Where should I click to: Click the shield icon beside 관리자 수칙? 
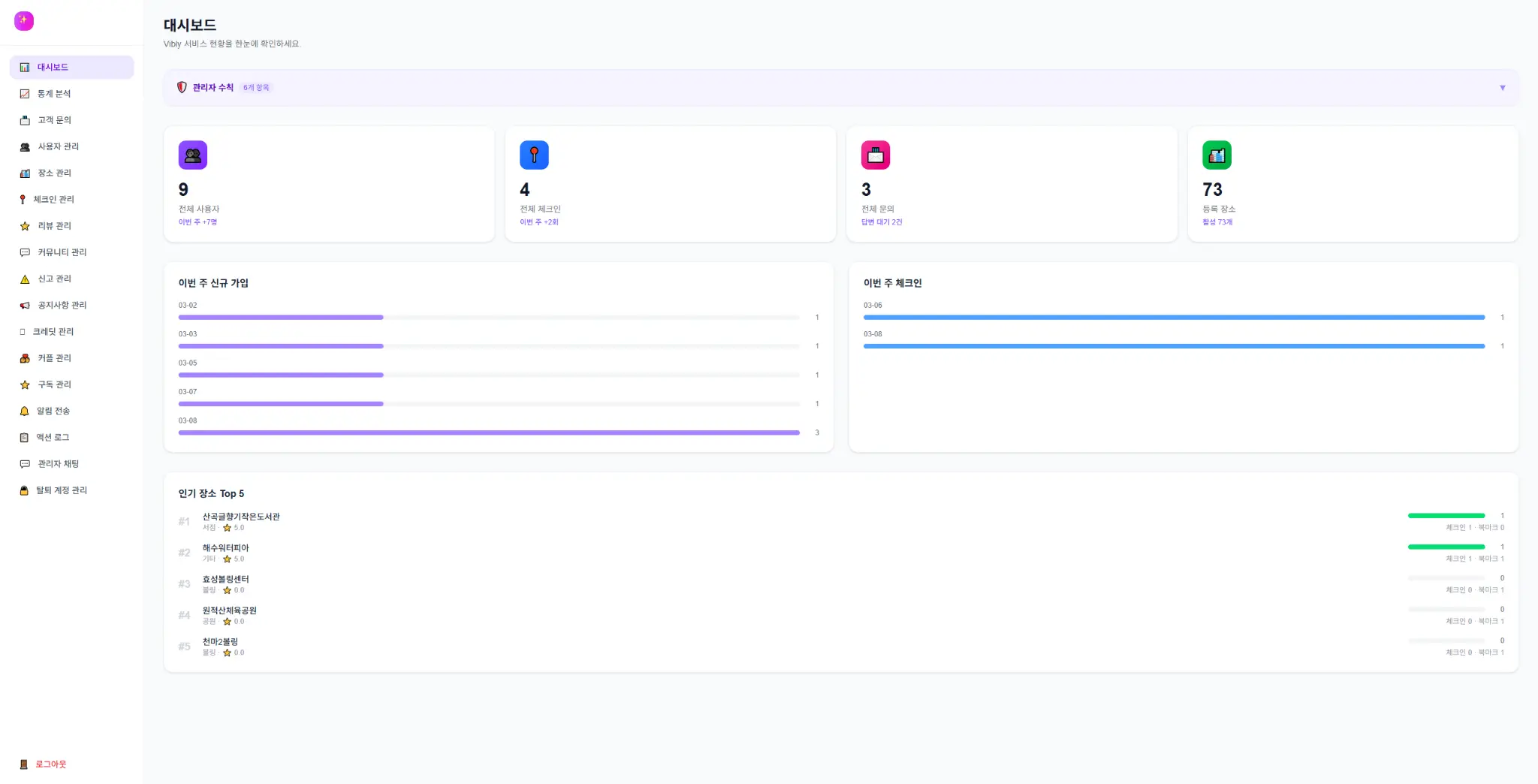[x=182, y=87]
